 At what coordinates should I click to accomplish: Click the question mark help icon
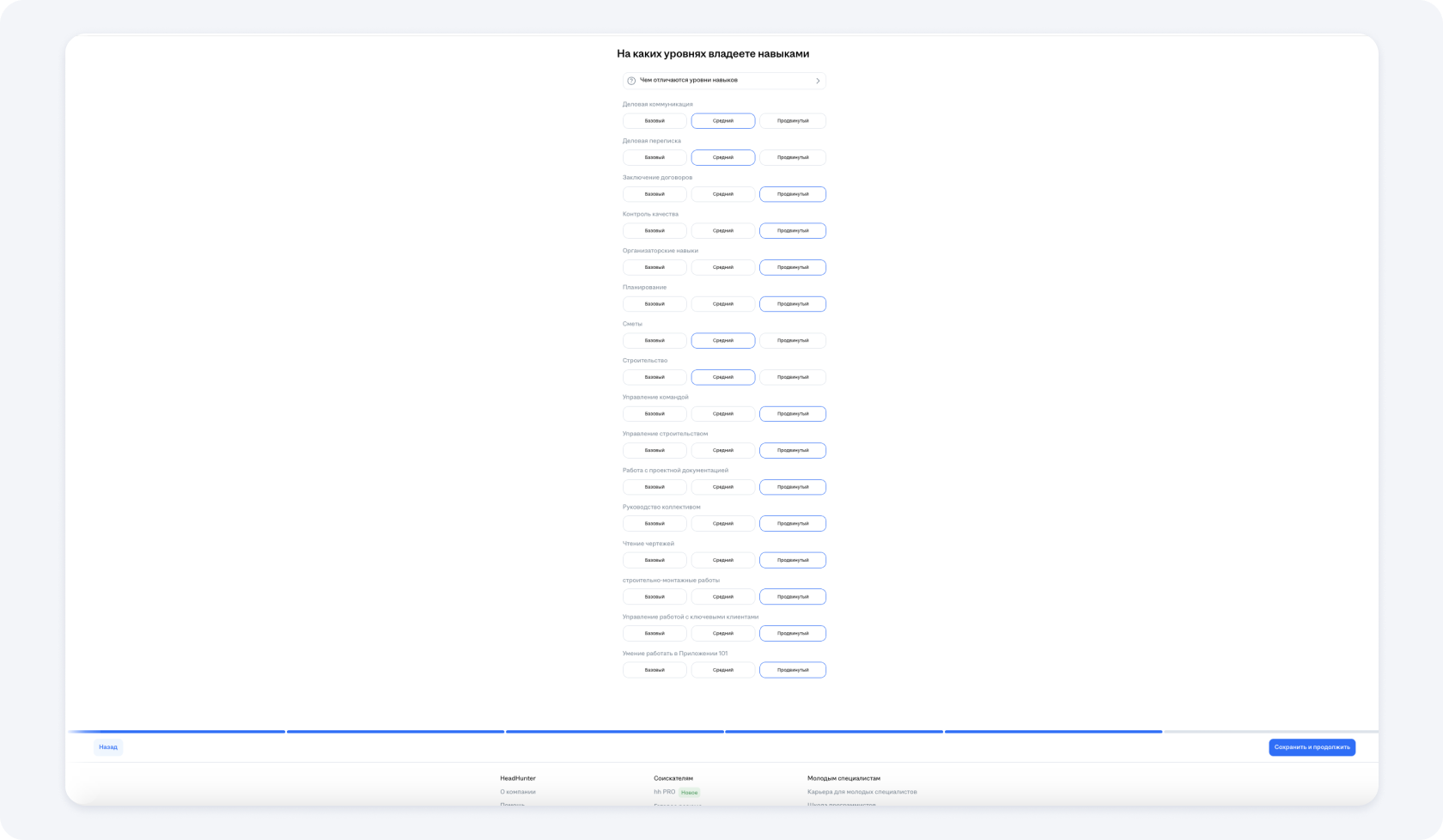[631, 81]
